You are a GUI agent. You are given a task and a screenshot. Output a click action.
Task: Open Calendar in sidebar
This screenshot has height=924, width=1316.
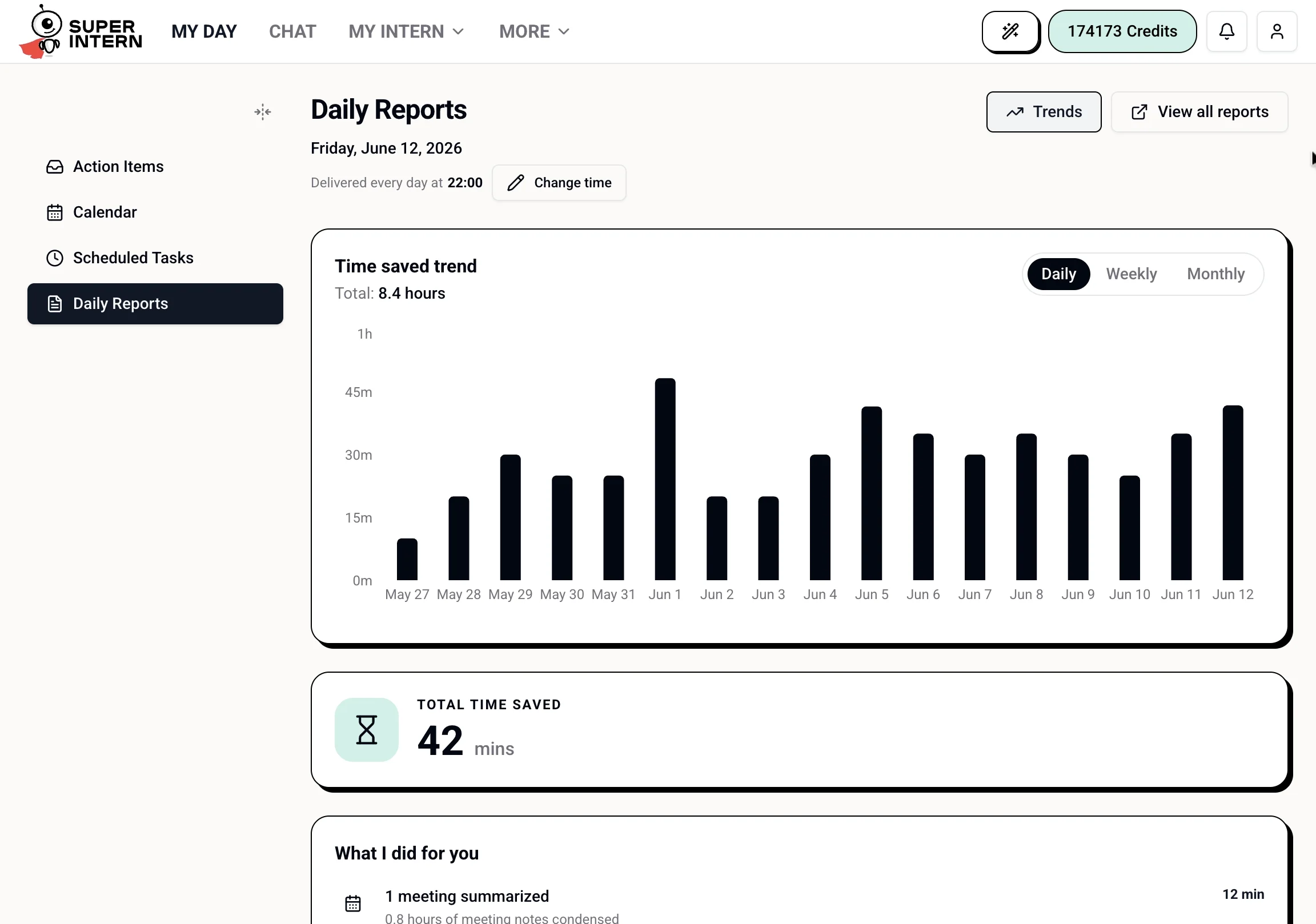point(155,212)
